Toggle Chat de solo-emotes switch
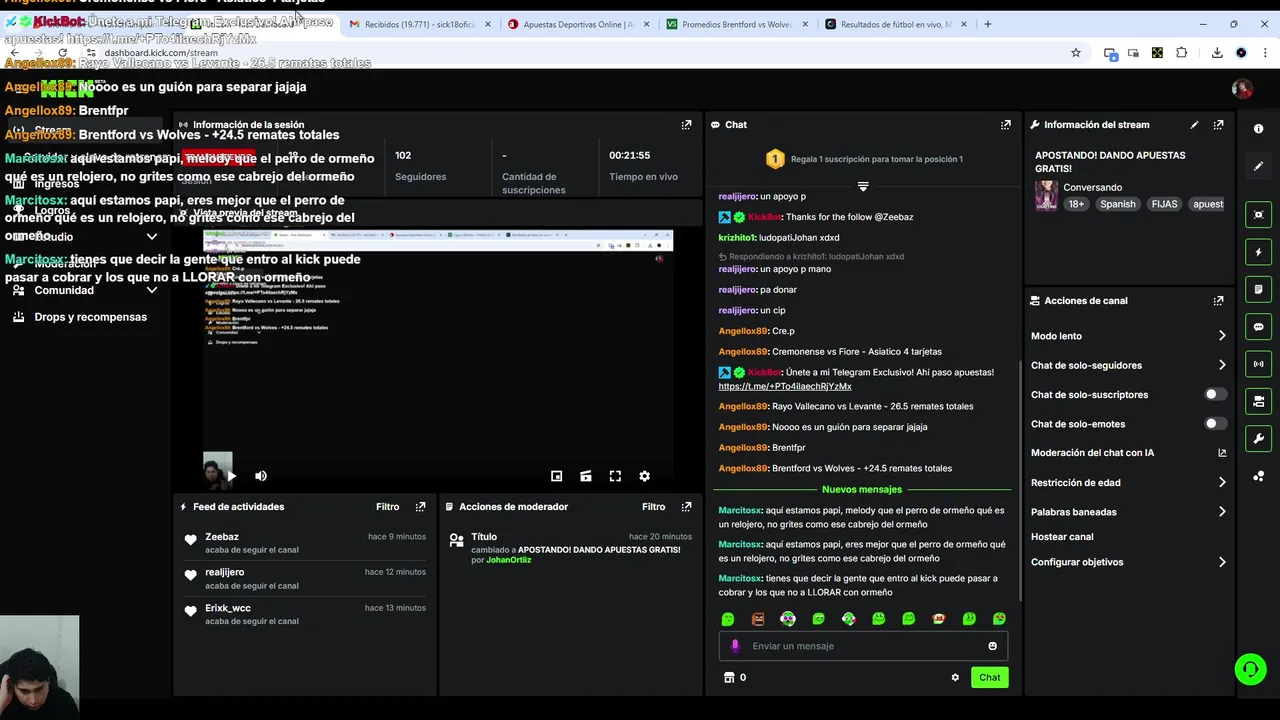The height and width of the screenshot is (720, 1280). tap(1215, 423)
